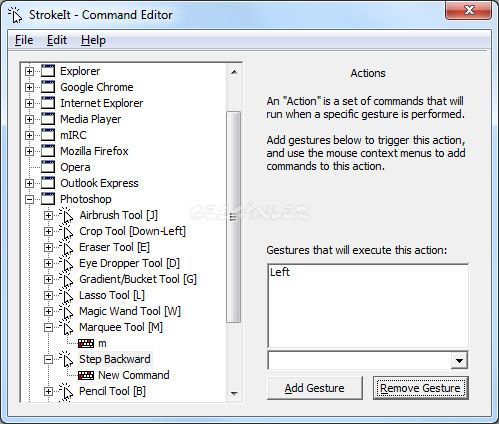Click the tree list scrollbar down arrow
The image size is (499, 424).
coord(234,394)
